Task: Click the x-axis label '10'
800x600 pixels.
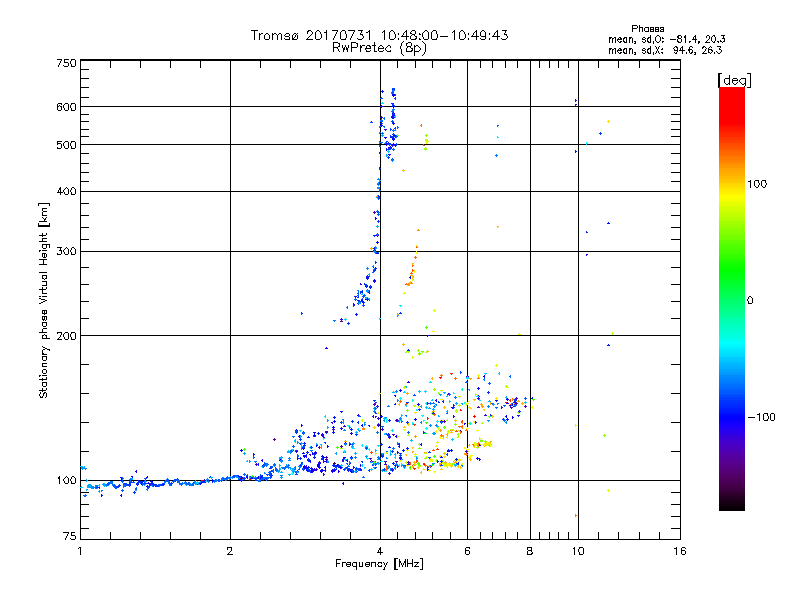Action: [x=578, y=551]
